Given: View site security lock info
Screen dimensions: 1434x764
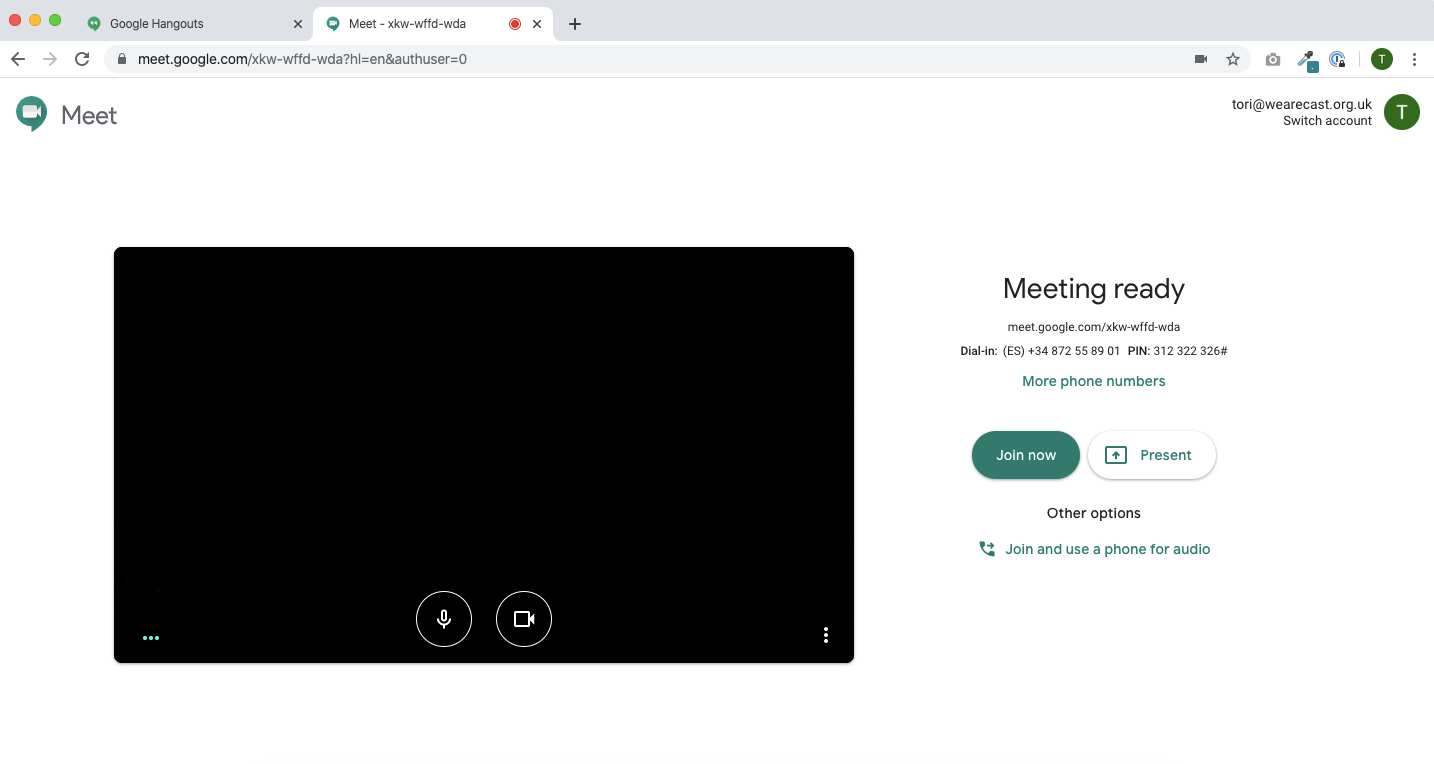Looking at the screenshot, I should pyautogui.click(x=122, y=59).
